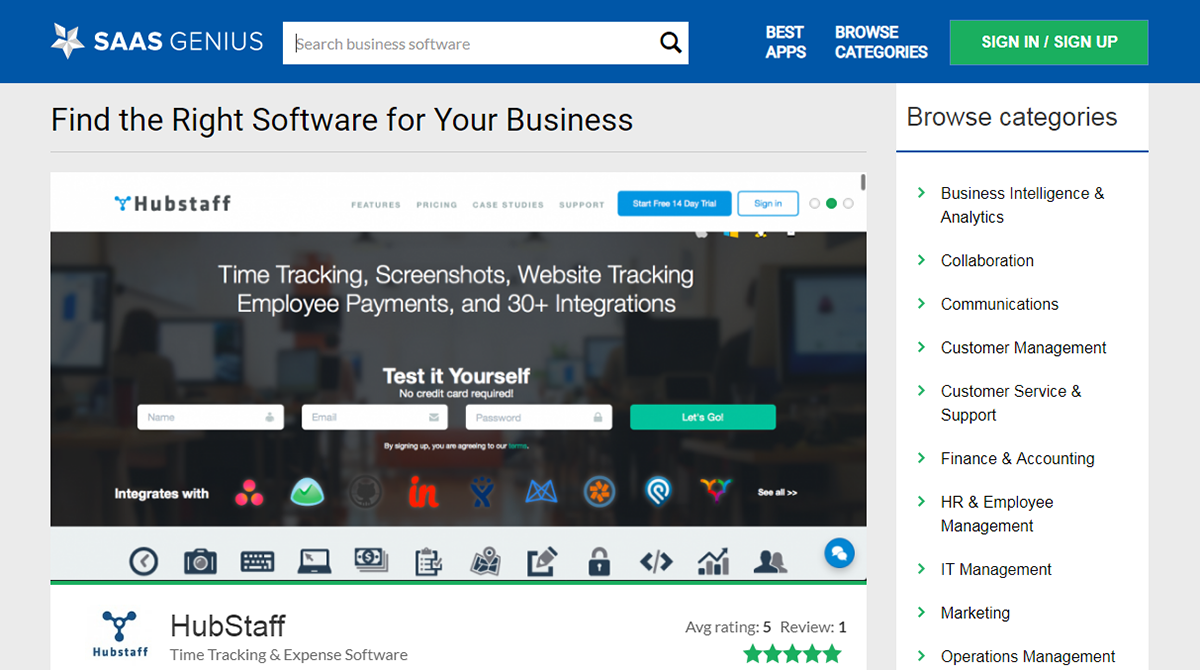Open Features in the Hubstaff preview nav
Viewport: 1200px width, 670px height.
point(376,204)
